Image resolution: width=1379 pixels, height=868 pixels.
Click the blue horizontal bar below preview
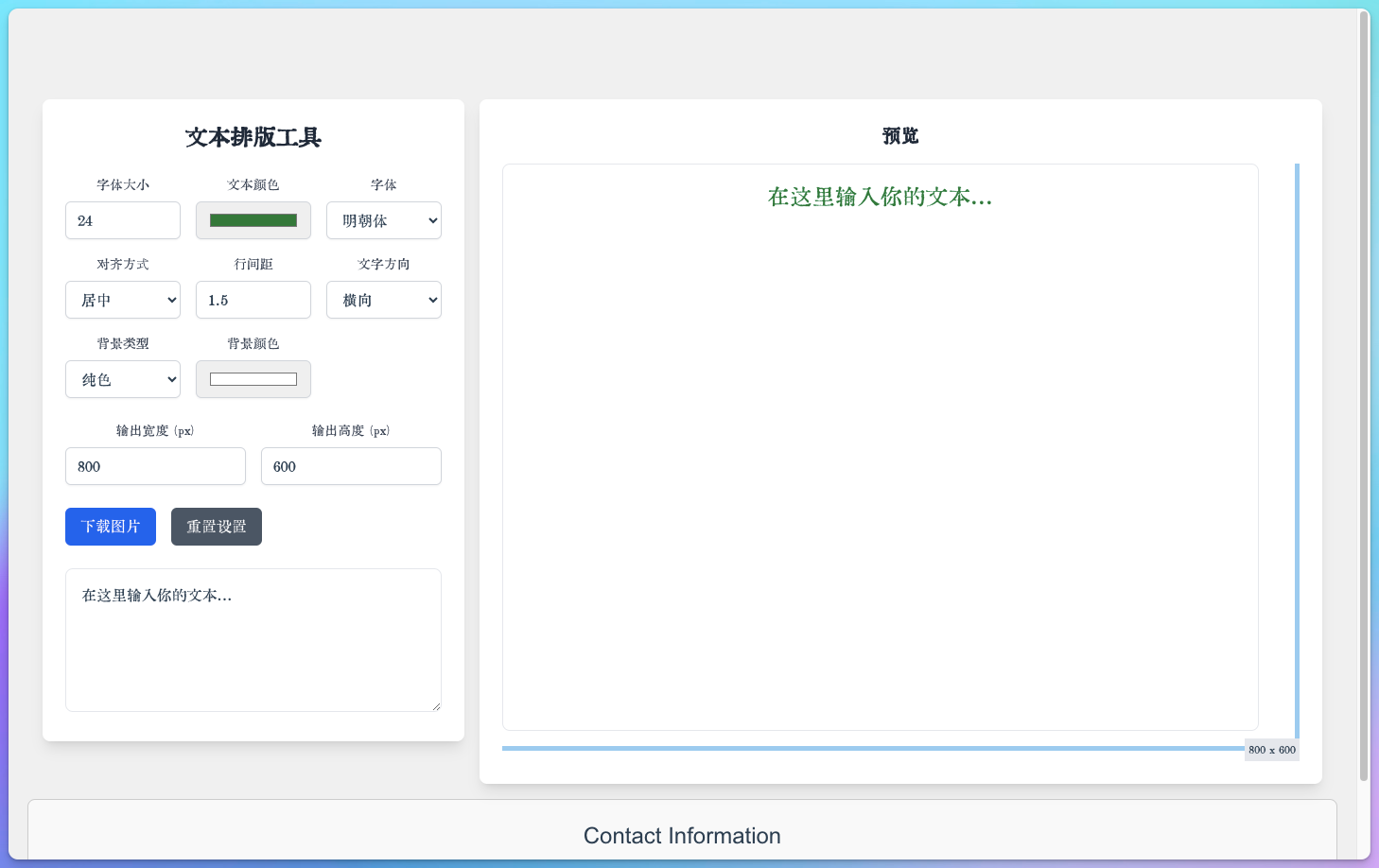tap(870, 748)
